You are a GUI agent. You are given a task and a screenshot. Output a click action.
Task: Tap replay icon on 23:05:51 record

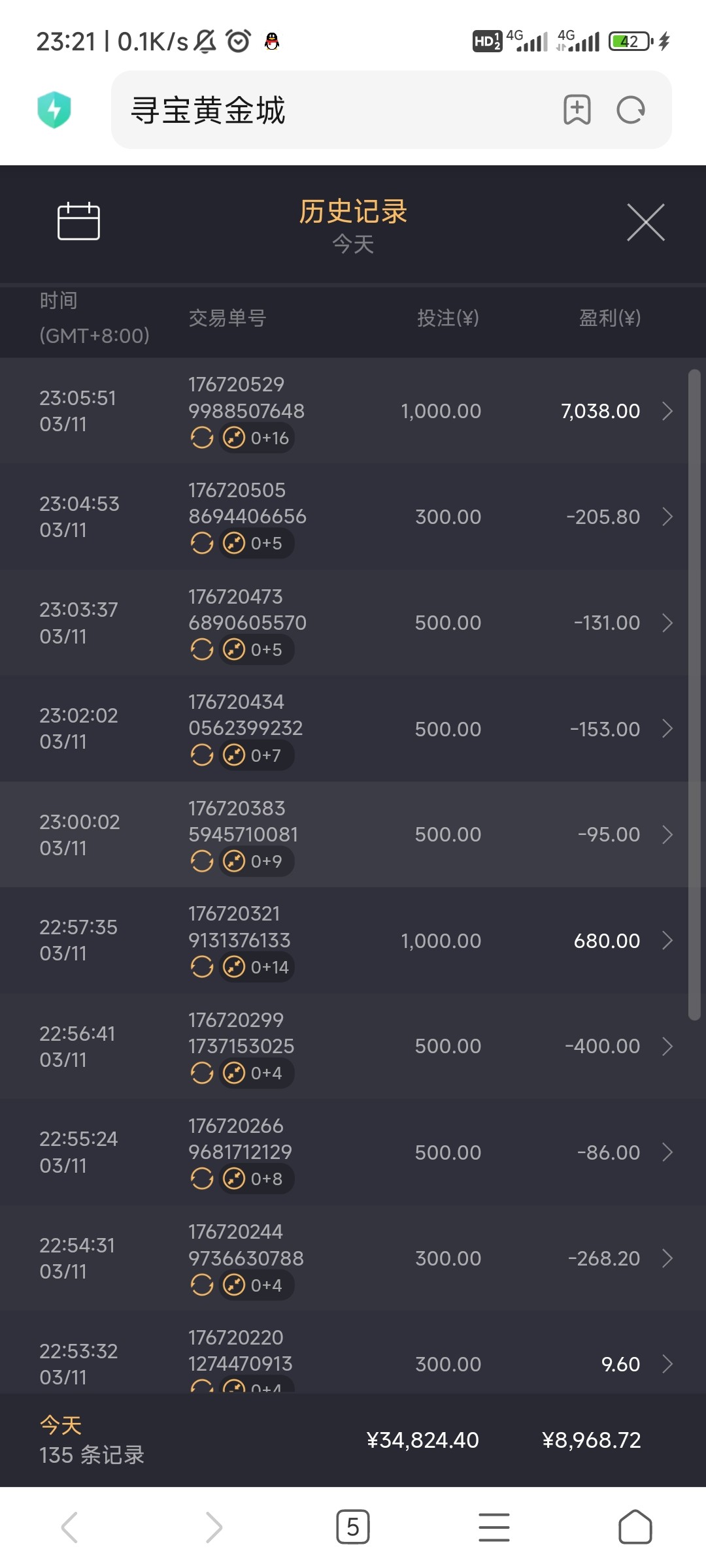click(202, 438)
